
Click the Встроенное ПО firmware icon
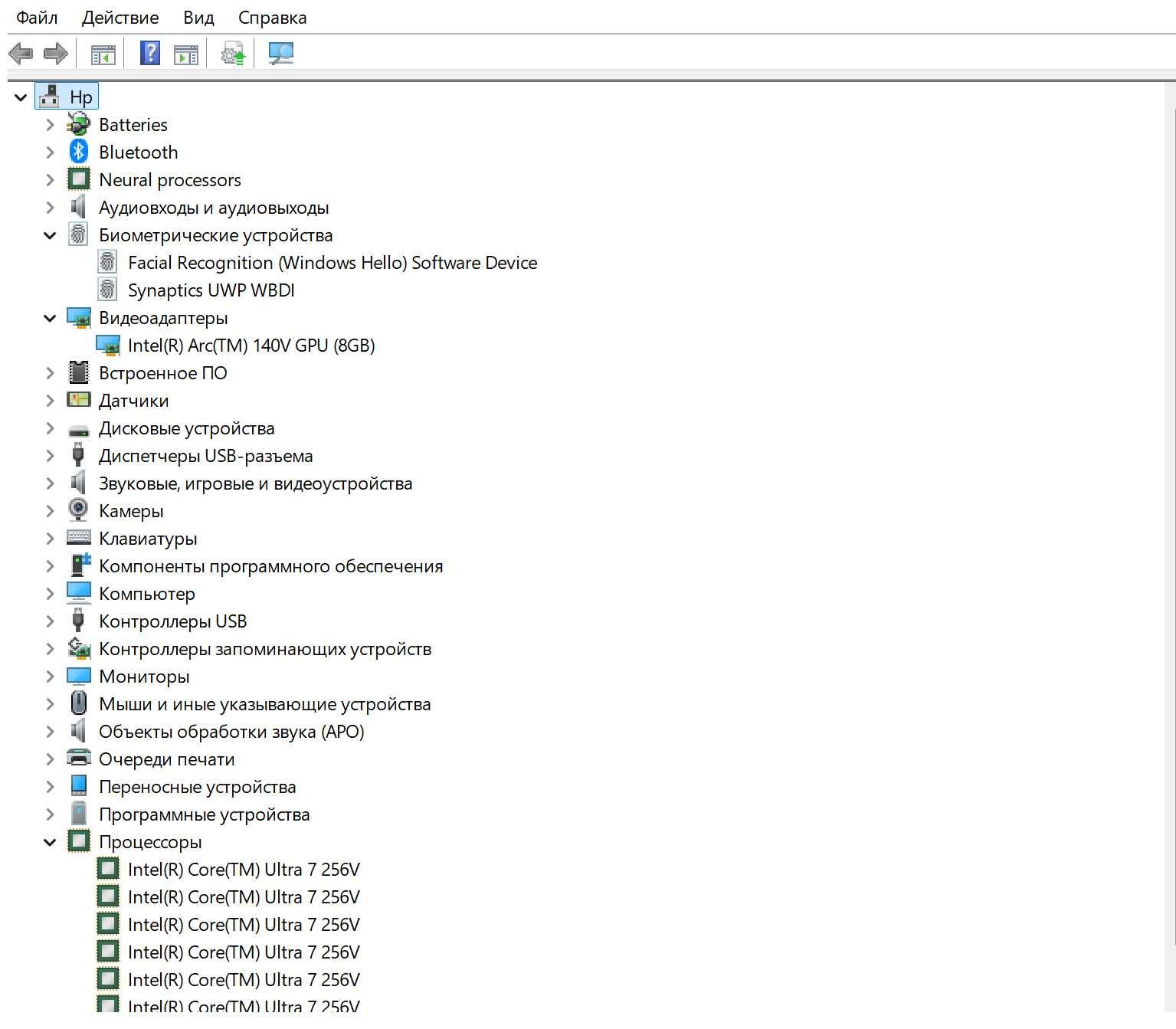[x=78, y=372]
